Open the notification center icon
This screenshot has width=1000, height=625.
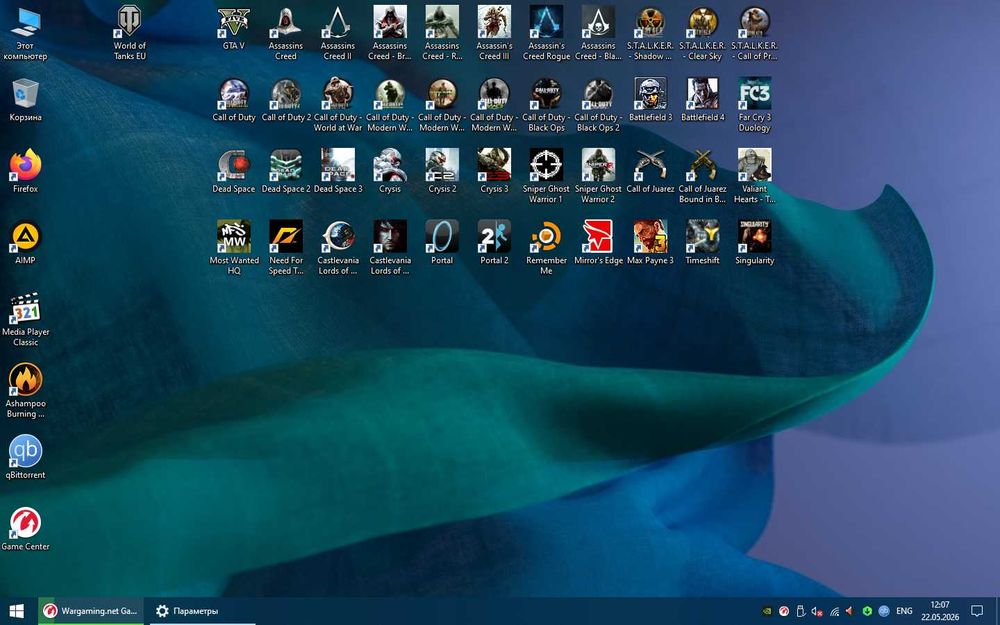coord(976,611)
